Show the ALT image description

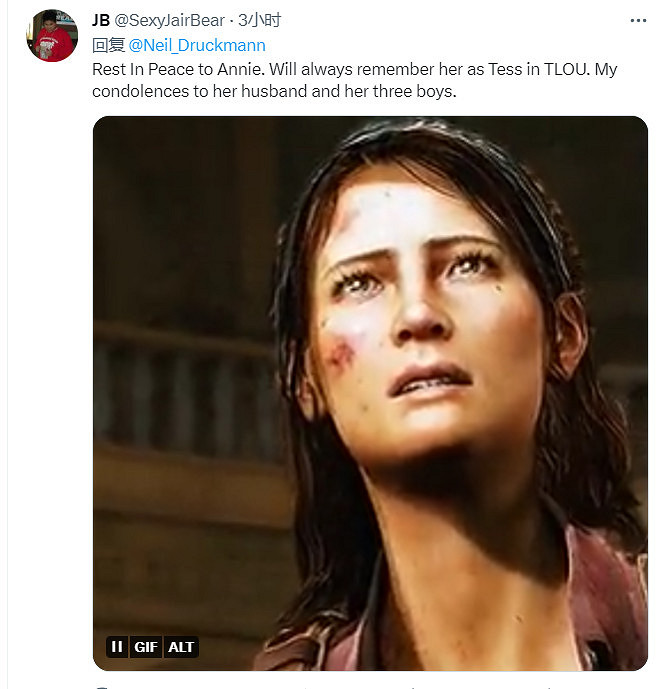pyautogui.click(x=181, y=647)
